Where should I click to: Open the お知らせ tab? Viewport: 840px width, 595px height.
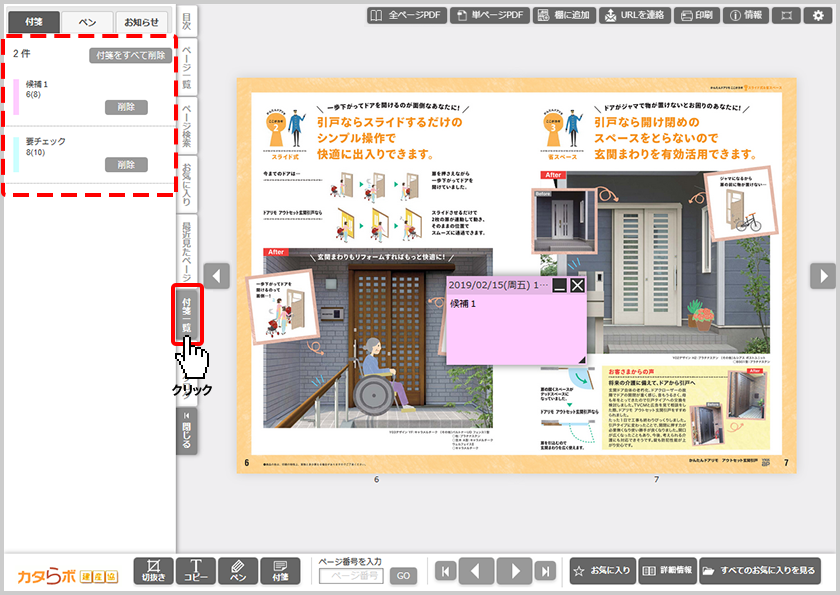141,22
